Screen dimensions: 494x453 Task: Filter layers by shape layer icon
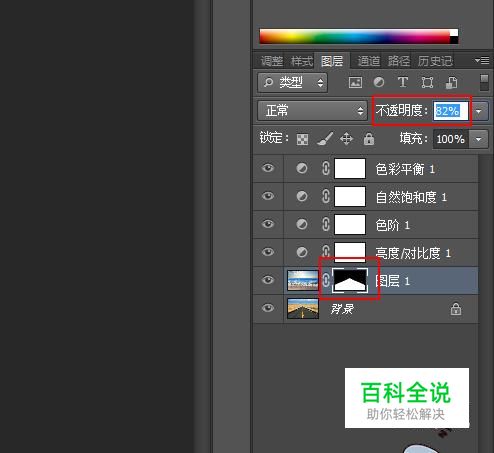pos(427,82)
